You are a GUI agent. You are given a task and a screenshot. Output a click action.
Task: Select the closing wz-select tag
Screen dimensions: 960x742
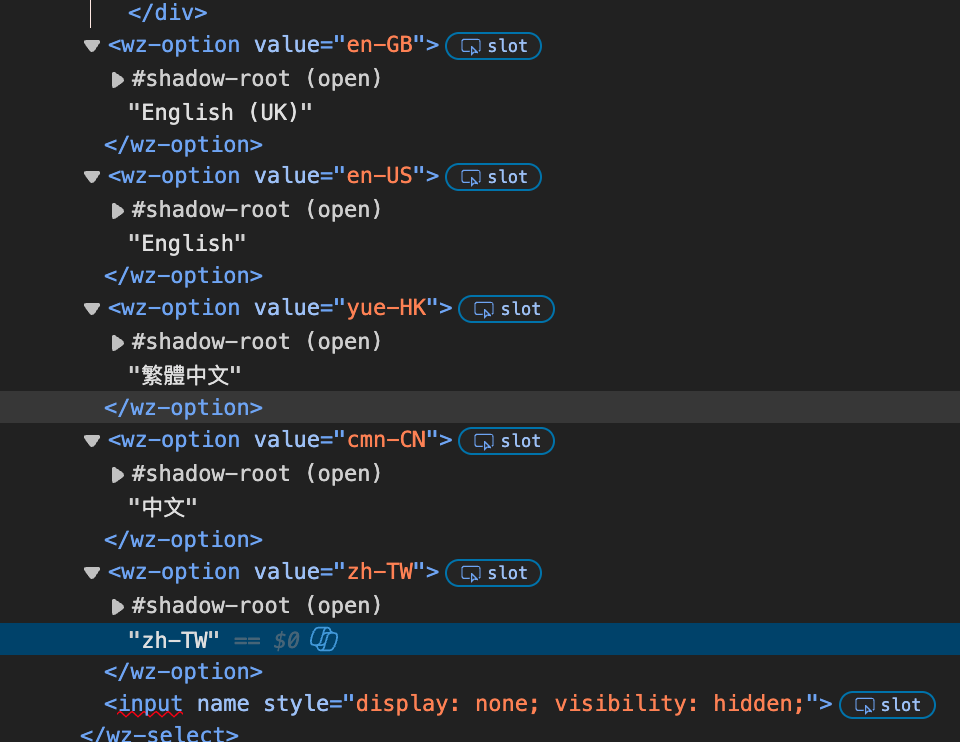coord(159,734)
